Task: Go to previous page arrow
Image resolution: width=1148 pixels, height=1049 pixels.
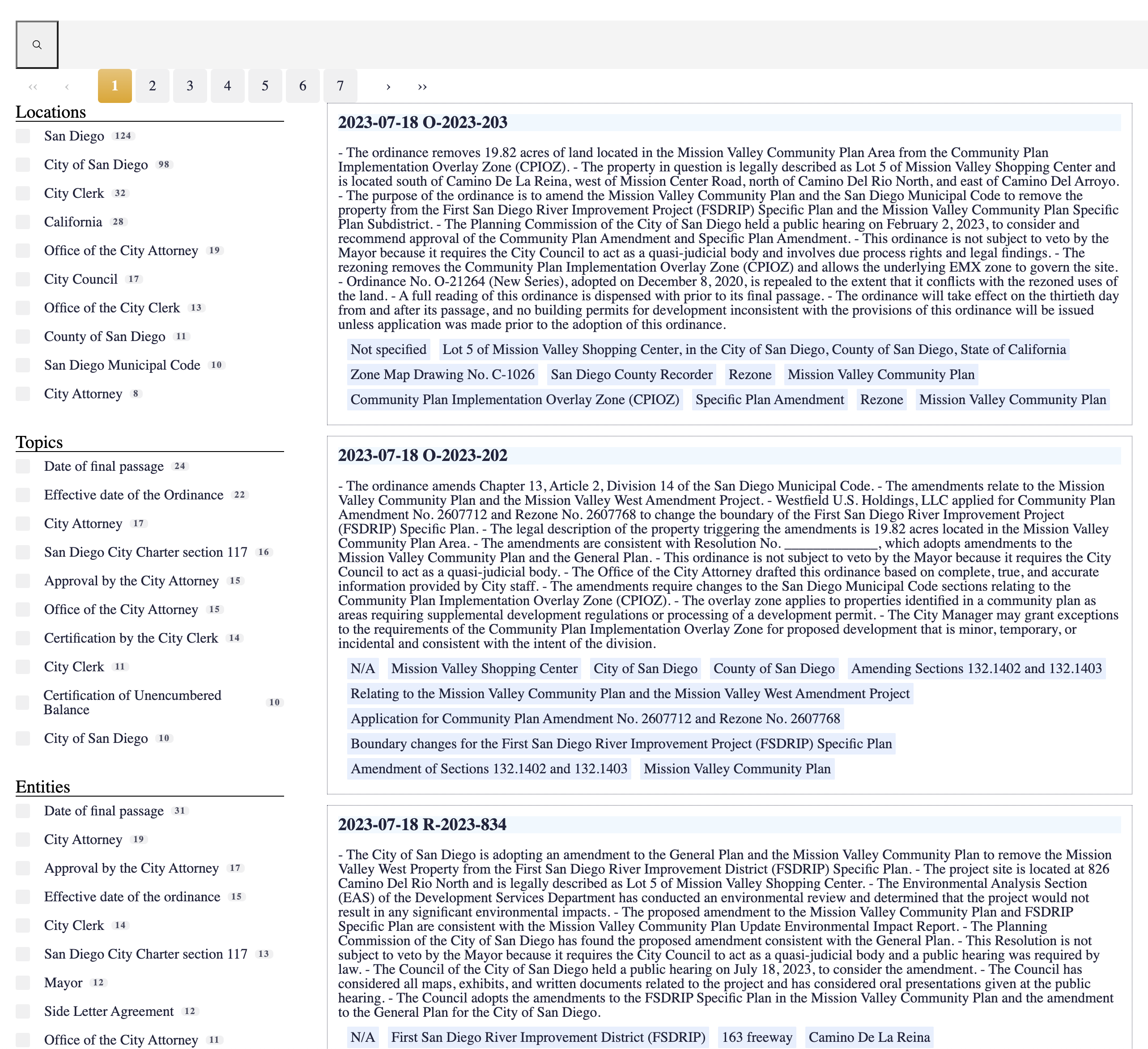Action: pyautogui.click(x=67, y=86)
